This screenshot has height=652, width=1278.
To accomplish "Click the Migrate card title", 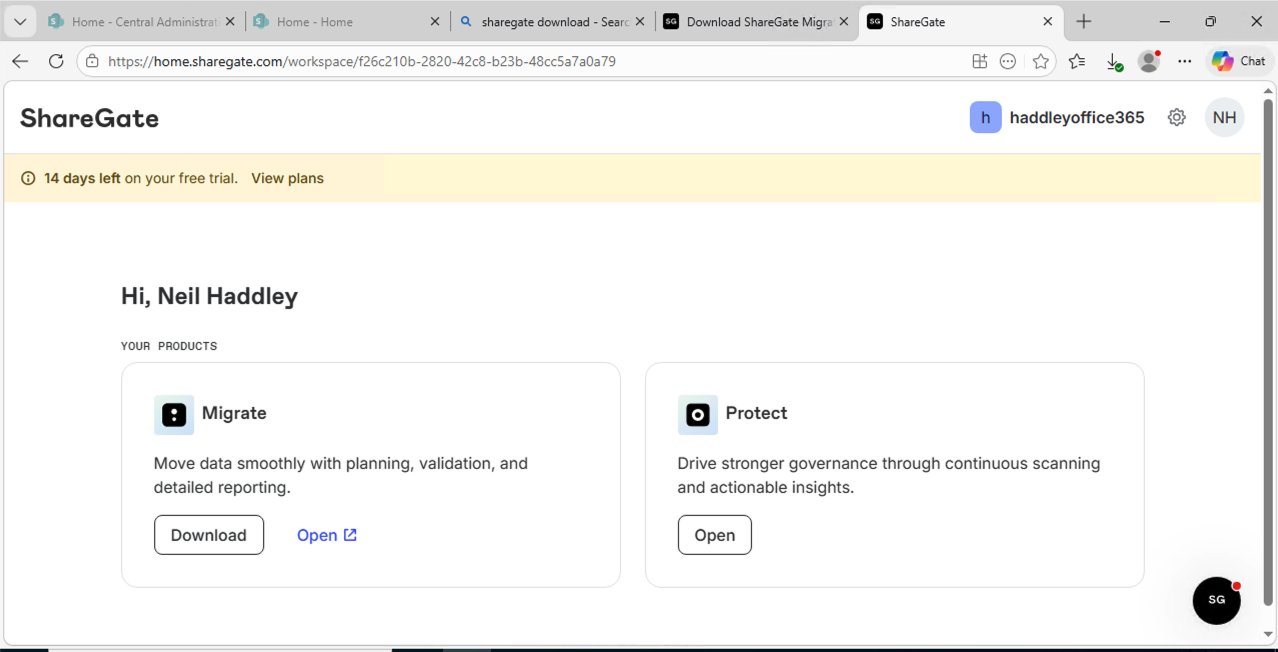I will point(234,413).
